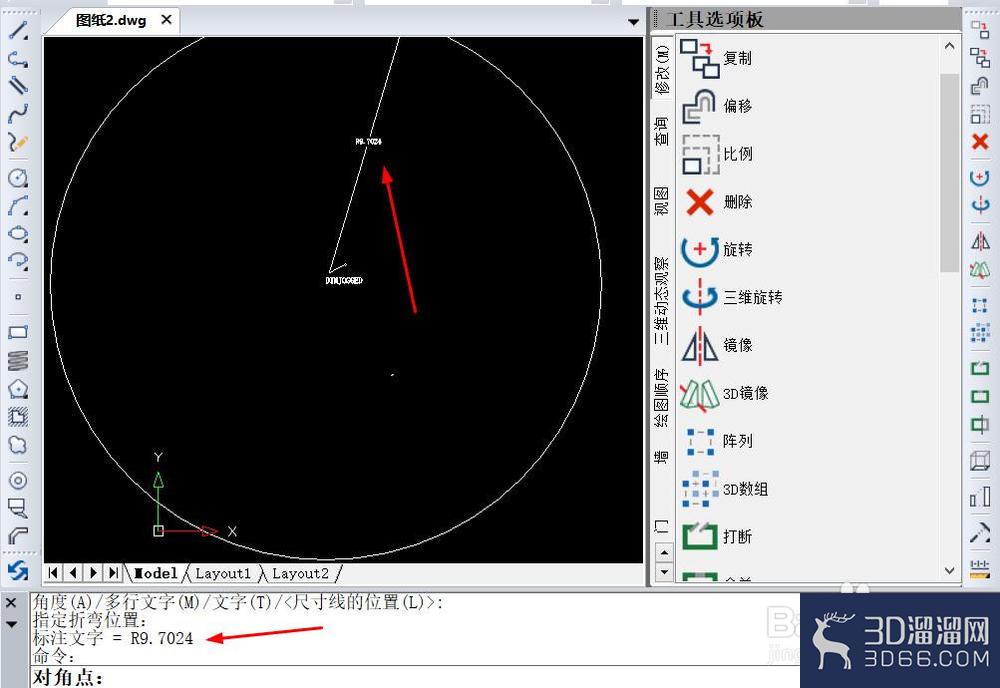Screen dimensions: 1000x688
Task: Select the Rectangle drawing tool
Action: click(x=18, y=332)
